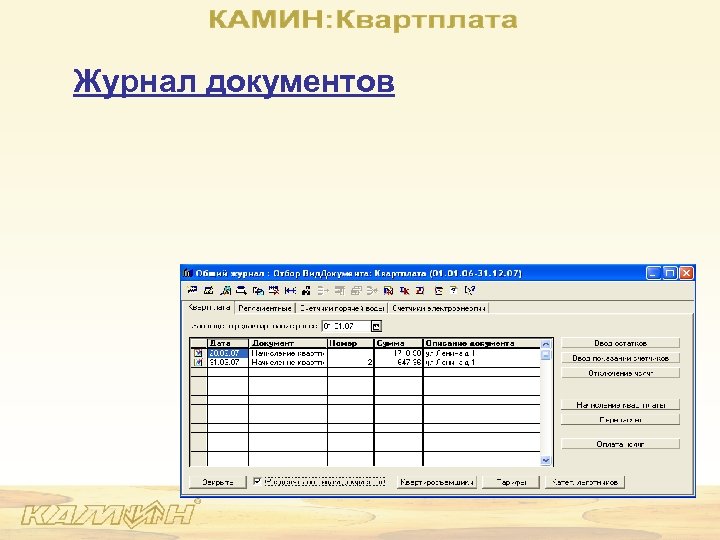720x540 pixels.
Task: Switch to the Регламентные tab
Action: (265, 308)
